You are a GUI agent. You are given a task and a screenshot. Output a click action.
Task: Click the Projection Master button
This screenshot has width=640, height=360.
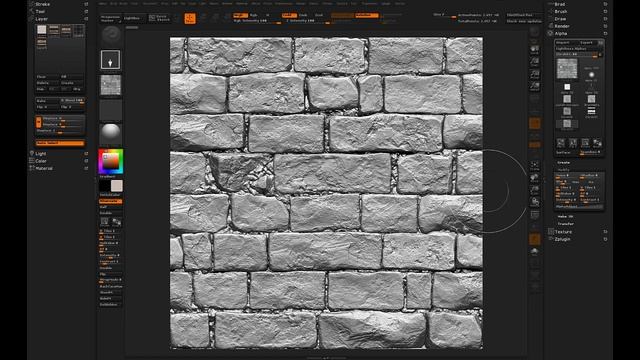pyautogui.click(x=110, y=18)
